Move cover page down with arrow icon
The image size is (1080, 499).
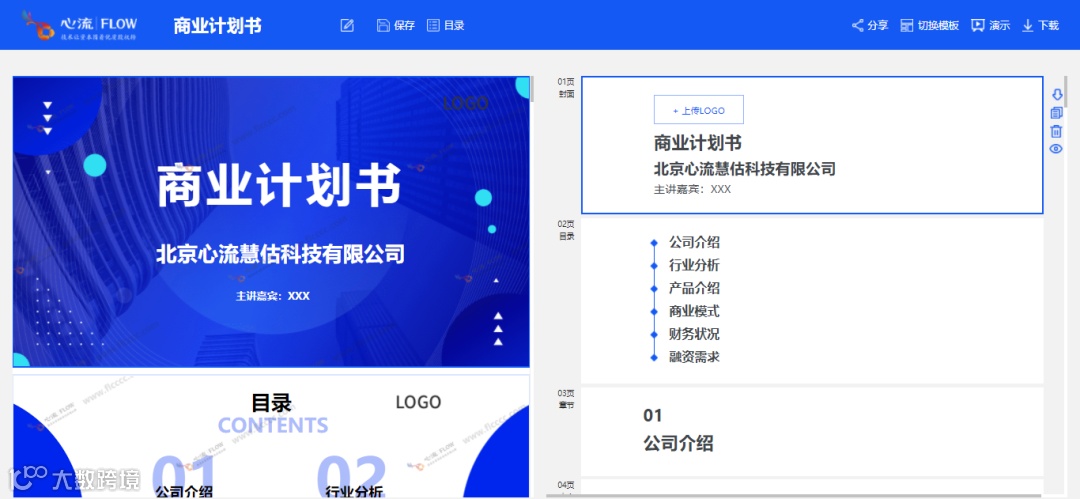[1057, 94]
